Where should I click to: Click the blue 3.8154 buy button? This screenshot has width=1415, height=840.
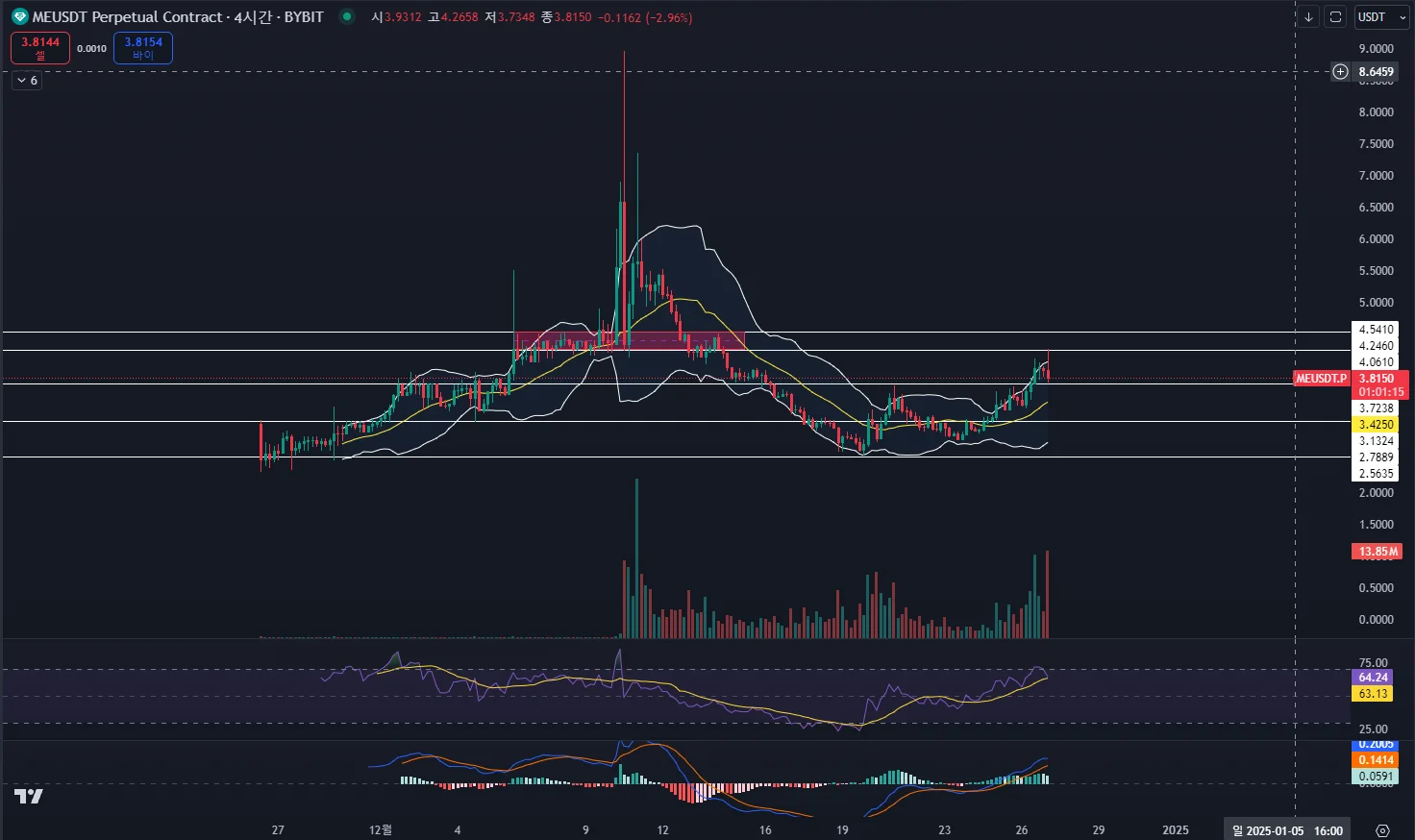[x=143, y=48]
